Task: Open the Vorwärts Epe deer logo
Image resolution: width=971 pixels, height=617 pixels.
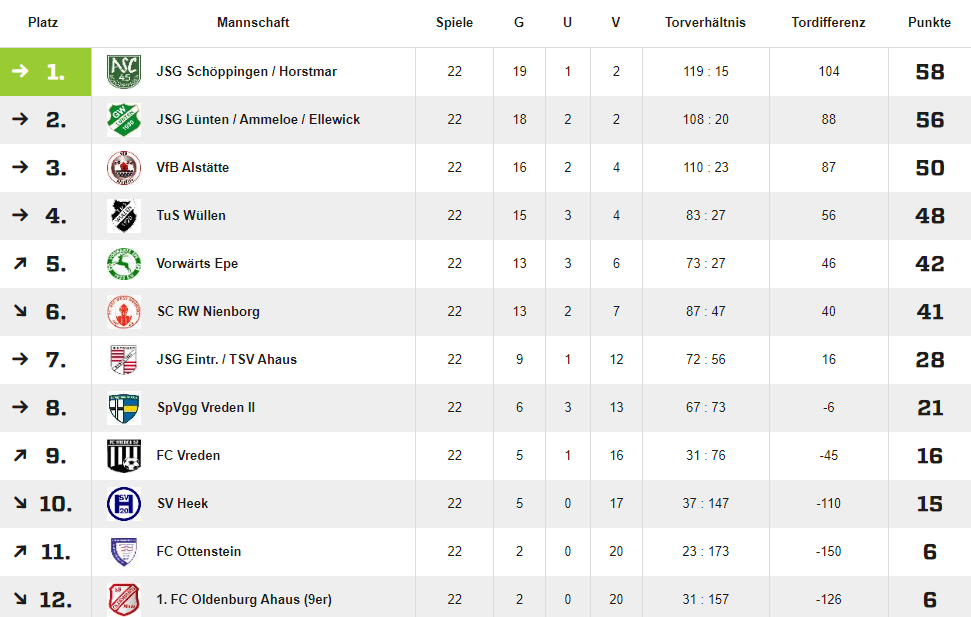Action: tap(124, 264)
